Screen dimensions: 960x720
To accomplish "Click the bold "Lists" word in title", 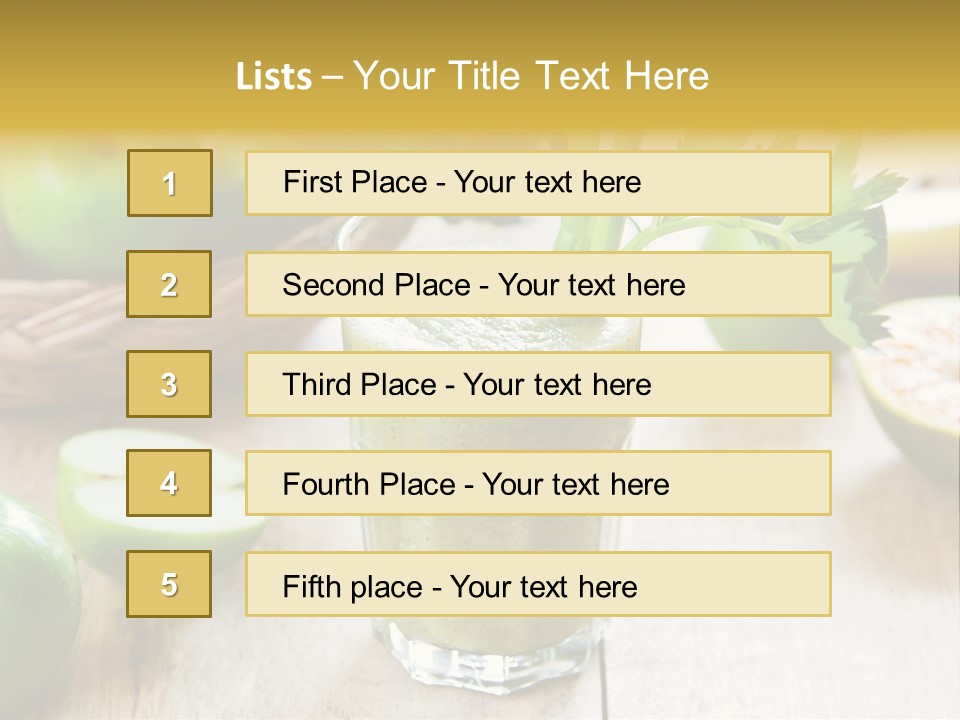I will (273, 77).
